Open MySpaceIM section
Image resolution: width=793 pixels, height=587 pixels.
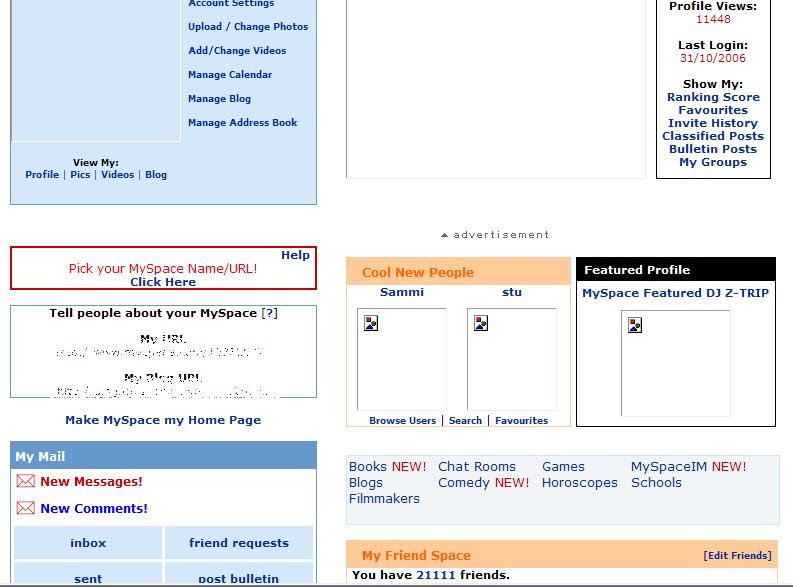(669, 467)
